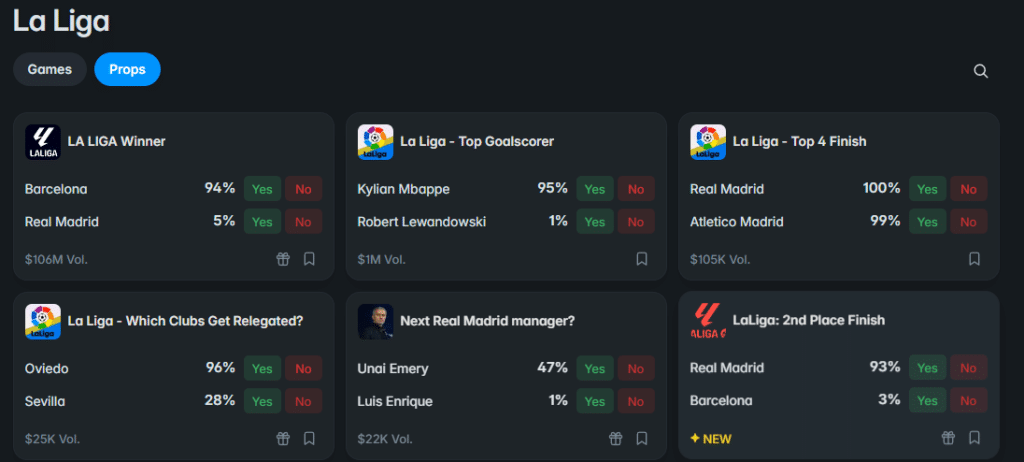
Task: Click gift icon on 2nd Place Finish card
Action: 948,438
